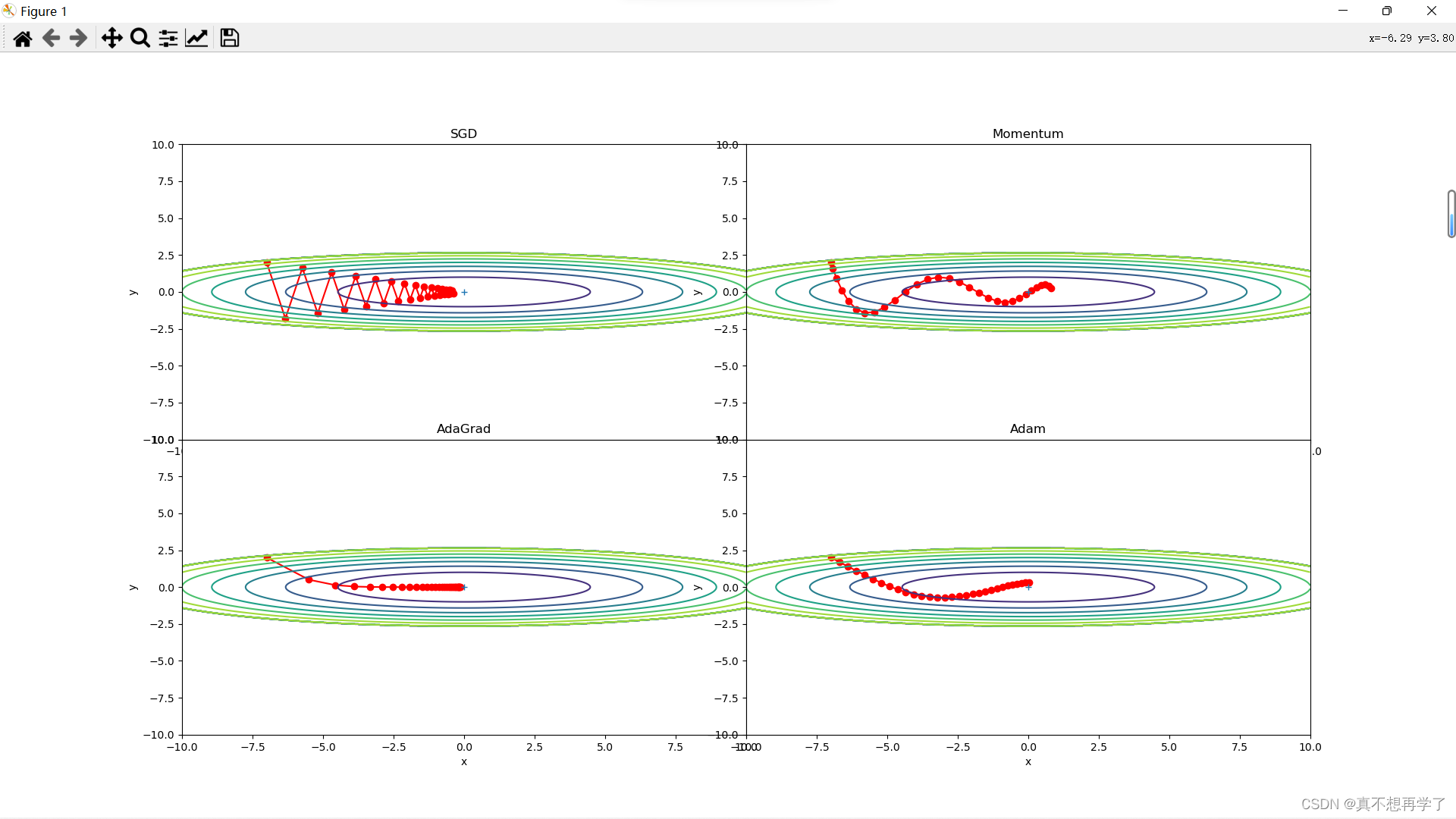Click the AdaGrad trajectory start point marker
The width and height of the screenshot is (1456, 819).
pos(267,557)
